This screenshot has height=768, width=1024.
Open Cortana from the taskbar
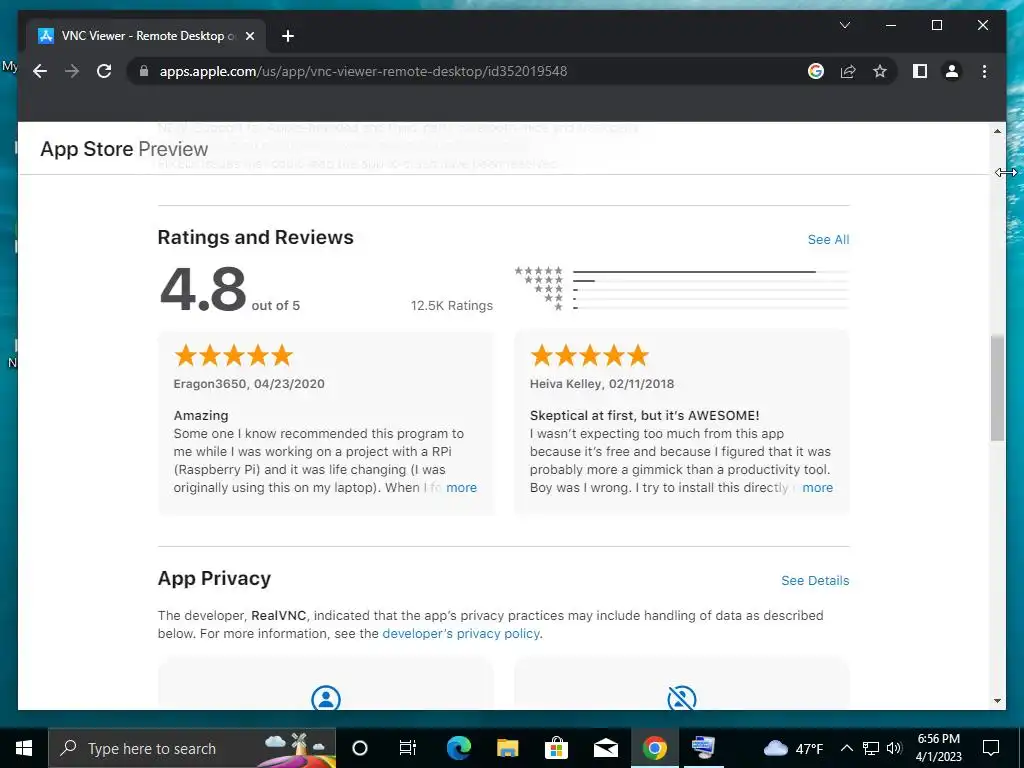(x=360, y=748)
